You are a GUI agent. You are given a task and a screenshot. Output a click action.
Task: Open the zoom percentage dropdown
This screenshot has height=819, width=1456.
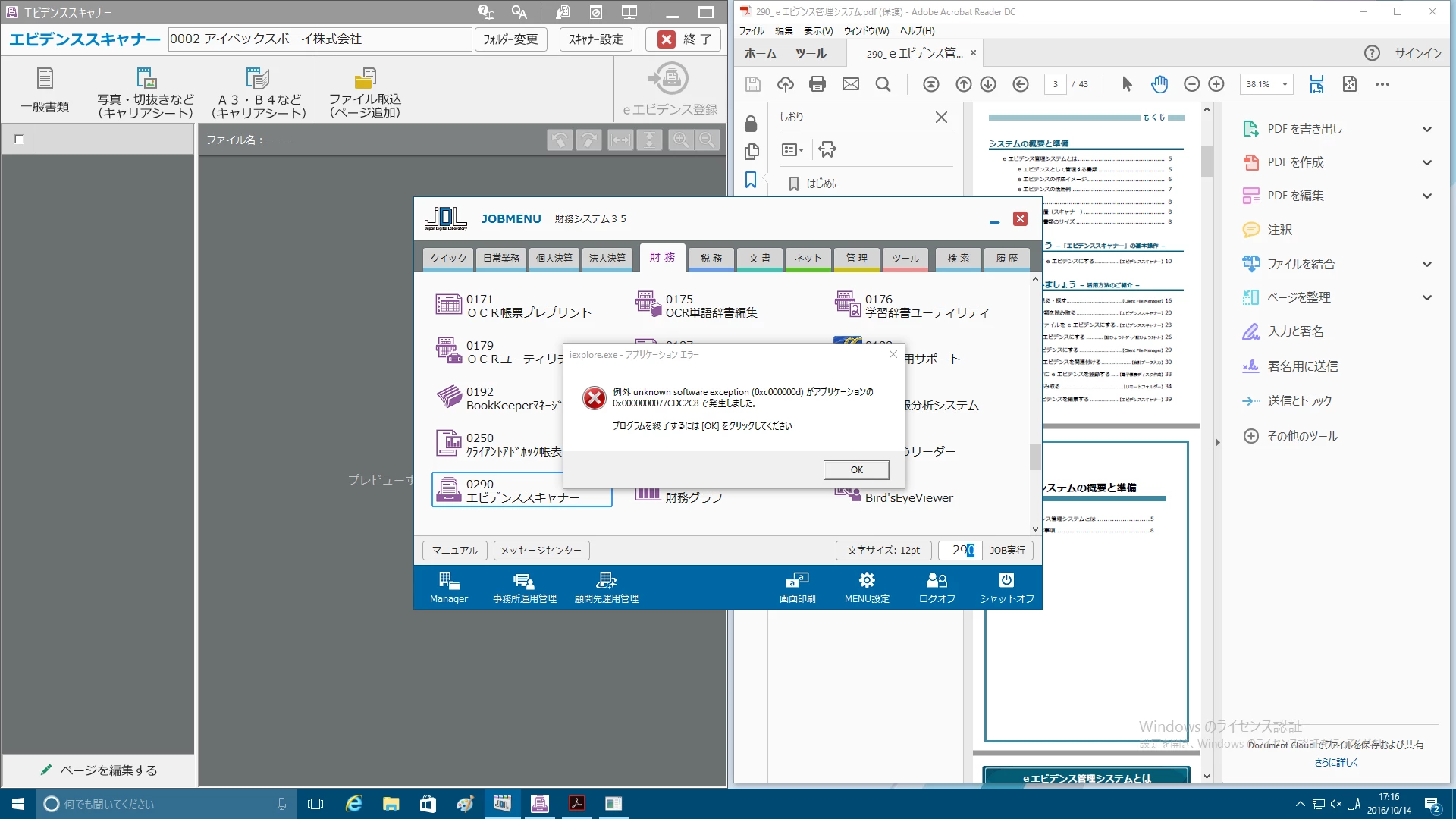click(1285, 84)
